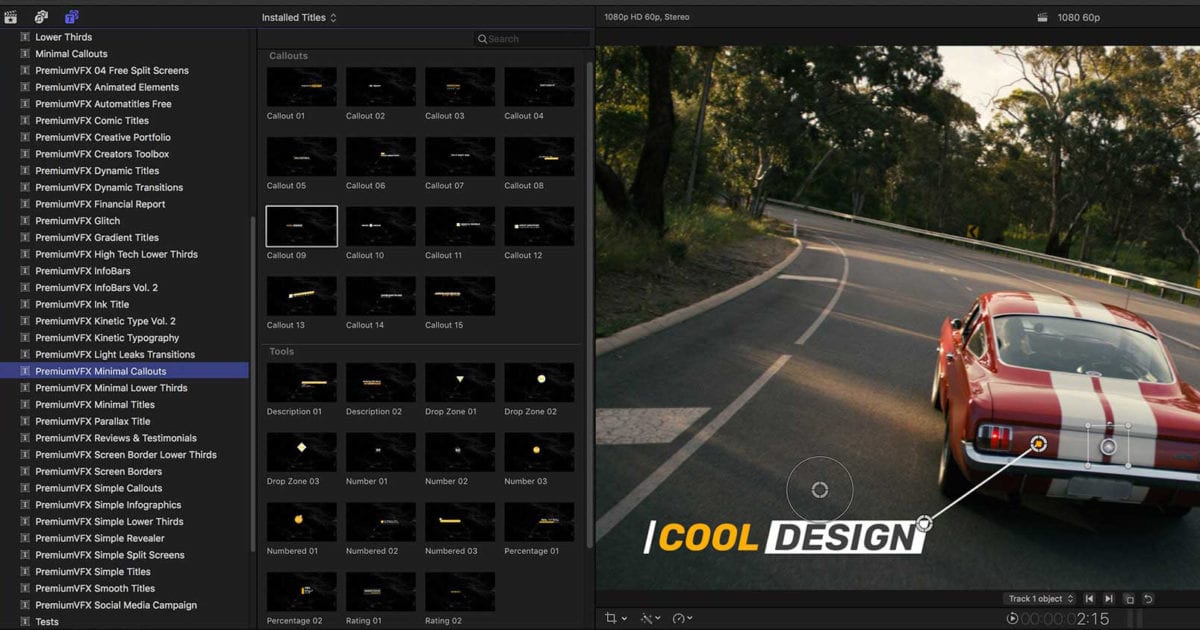1200x630 pixels.
Task: Click the Track 1 object stepper
Action: [1070, 598]
